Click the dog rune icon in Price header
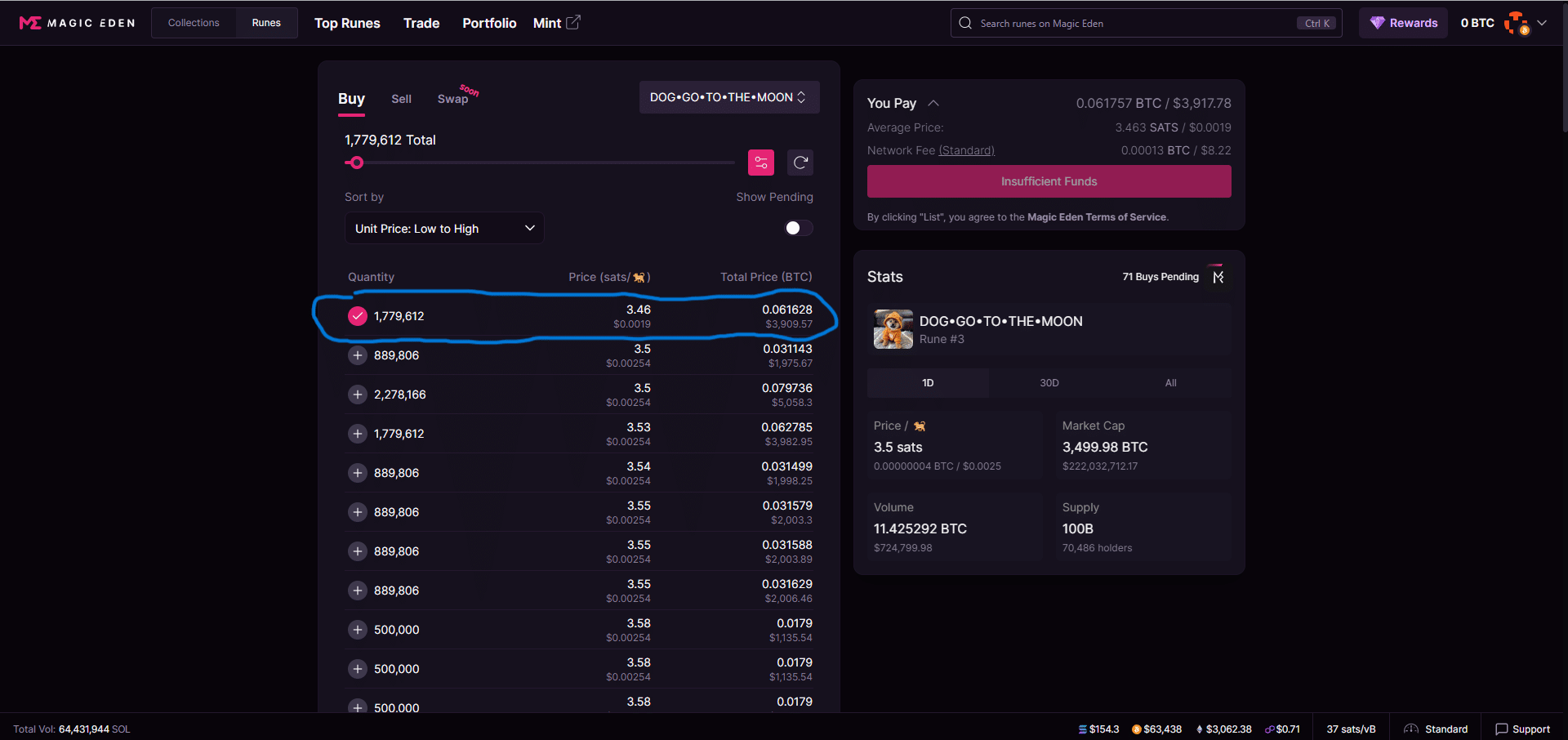Screen dimensions: 1568x740 pyautogui.click(x=639, y=278)
